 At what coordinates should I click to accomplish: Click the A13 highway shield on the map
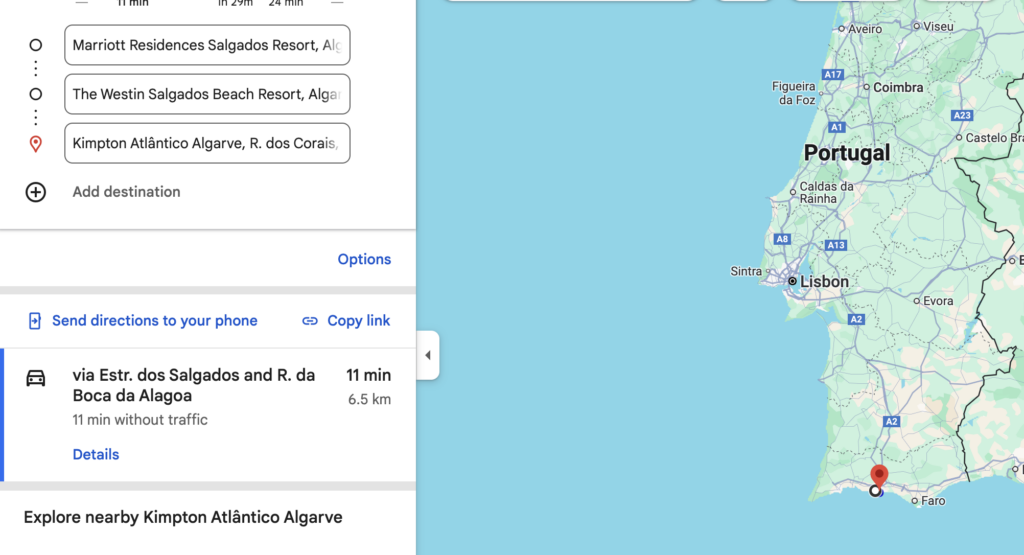coord(836,246)
